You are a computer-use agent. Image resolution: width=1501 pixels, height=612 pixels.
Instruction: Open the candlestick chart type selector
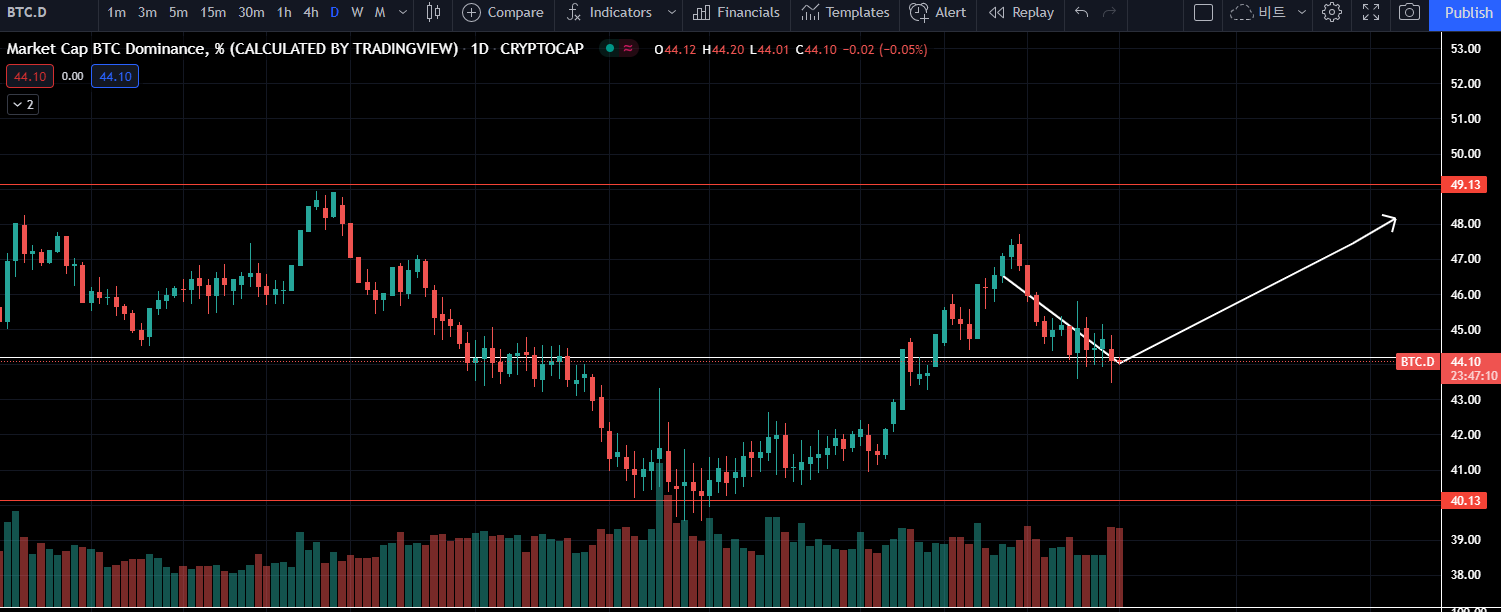[433, 13]
